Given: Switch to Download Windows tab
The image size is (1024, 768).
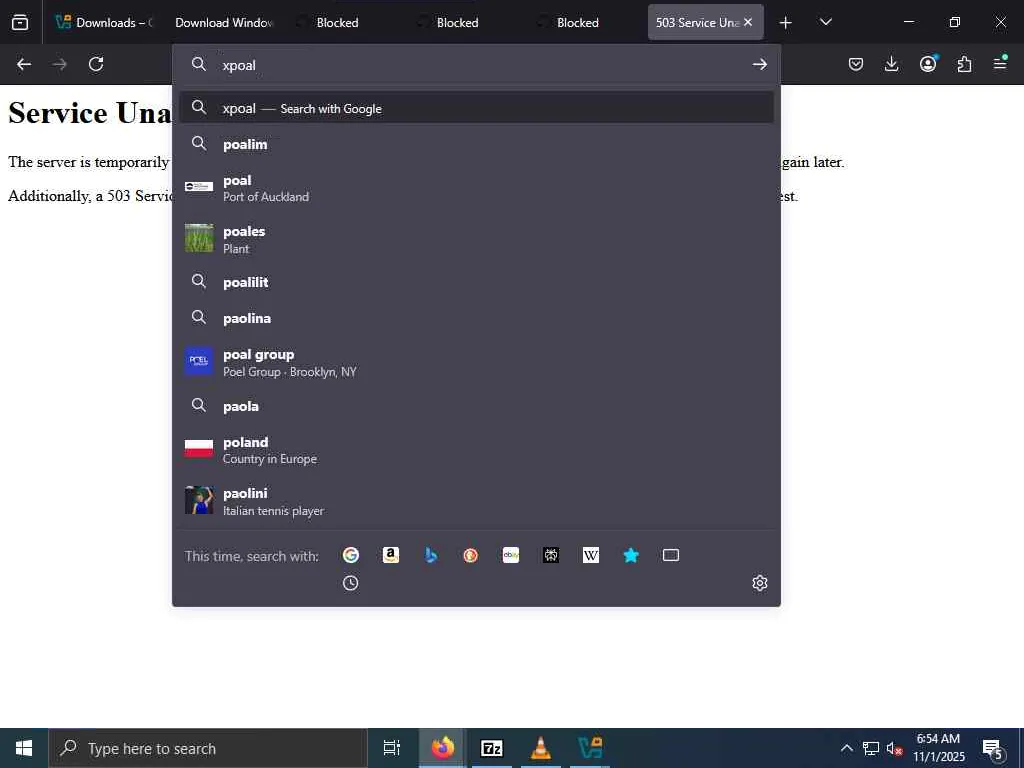Looking at the screenshot, I should (x=224, y=23).
